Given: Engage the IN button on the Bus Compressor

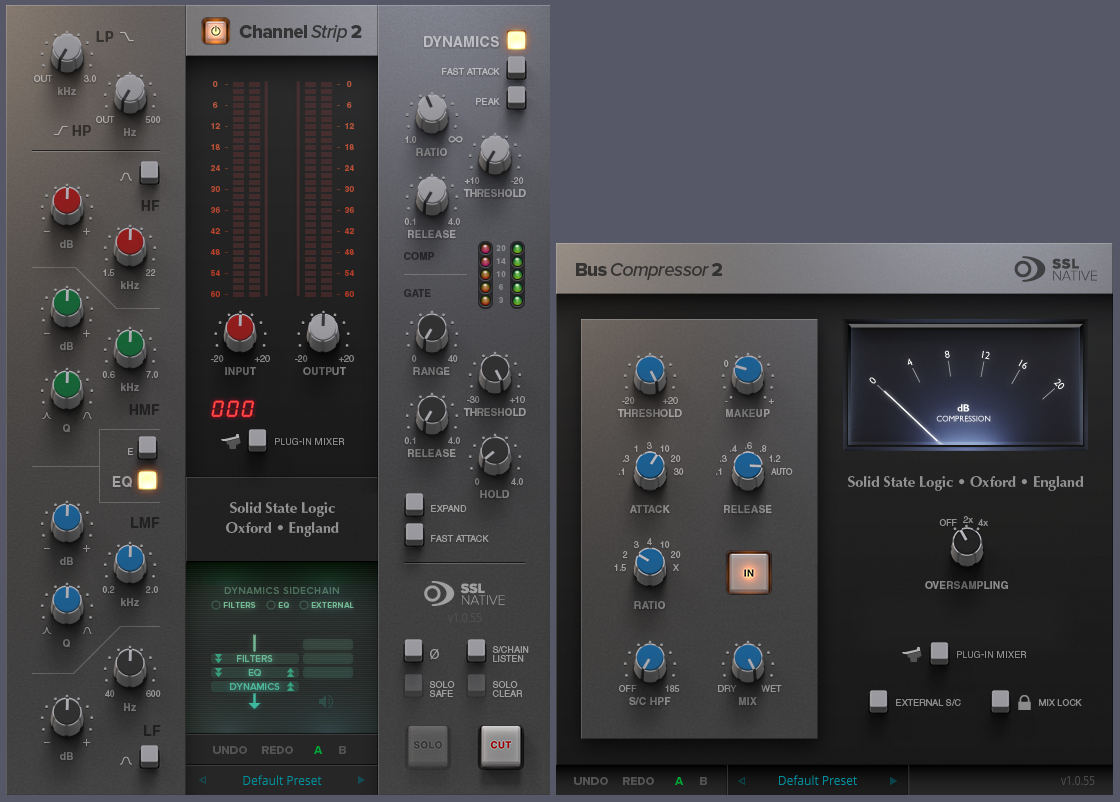Looking at the screenshot, I should coord(748,572).
